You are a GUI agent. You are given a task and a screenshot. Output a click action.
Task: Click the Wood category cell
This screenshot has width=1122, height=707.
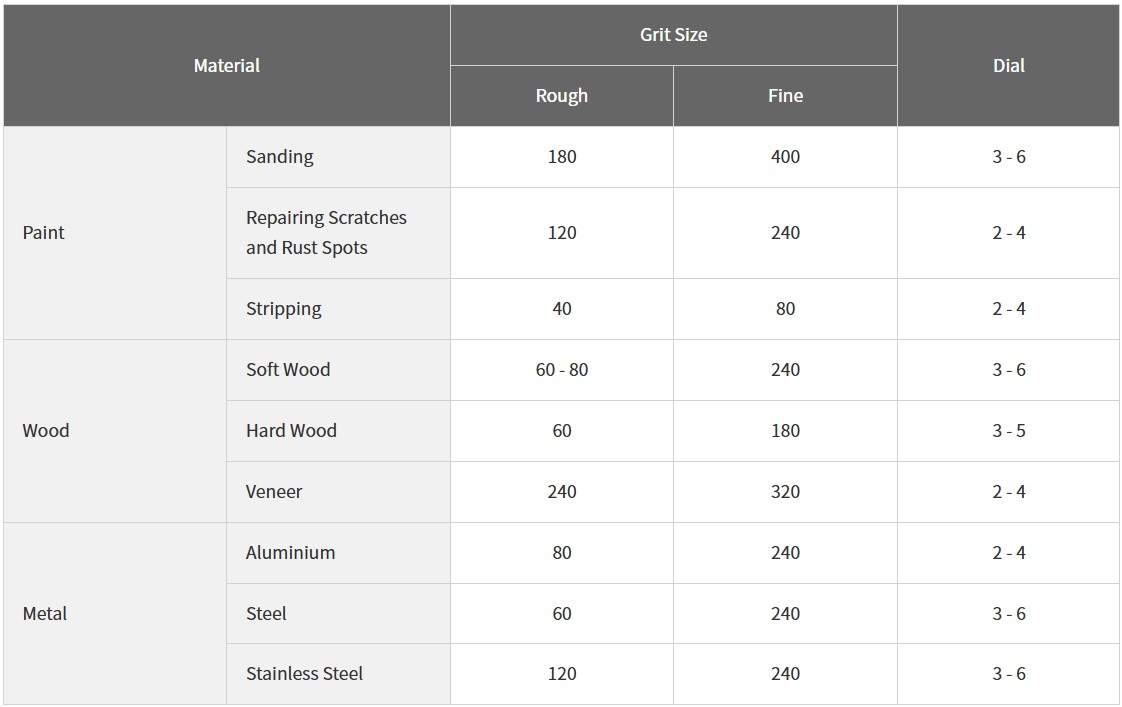115,431
